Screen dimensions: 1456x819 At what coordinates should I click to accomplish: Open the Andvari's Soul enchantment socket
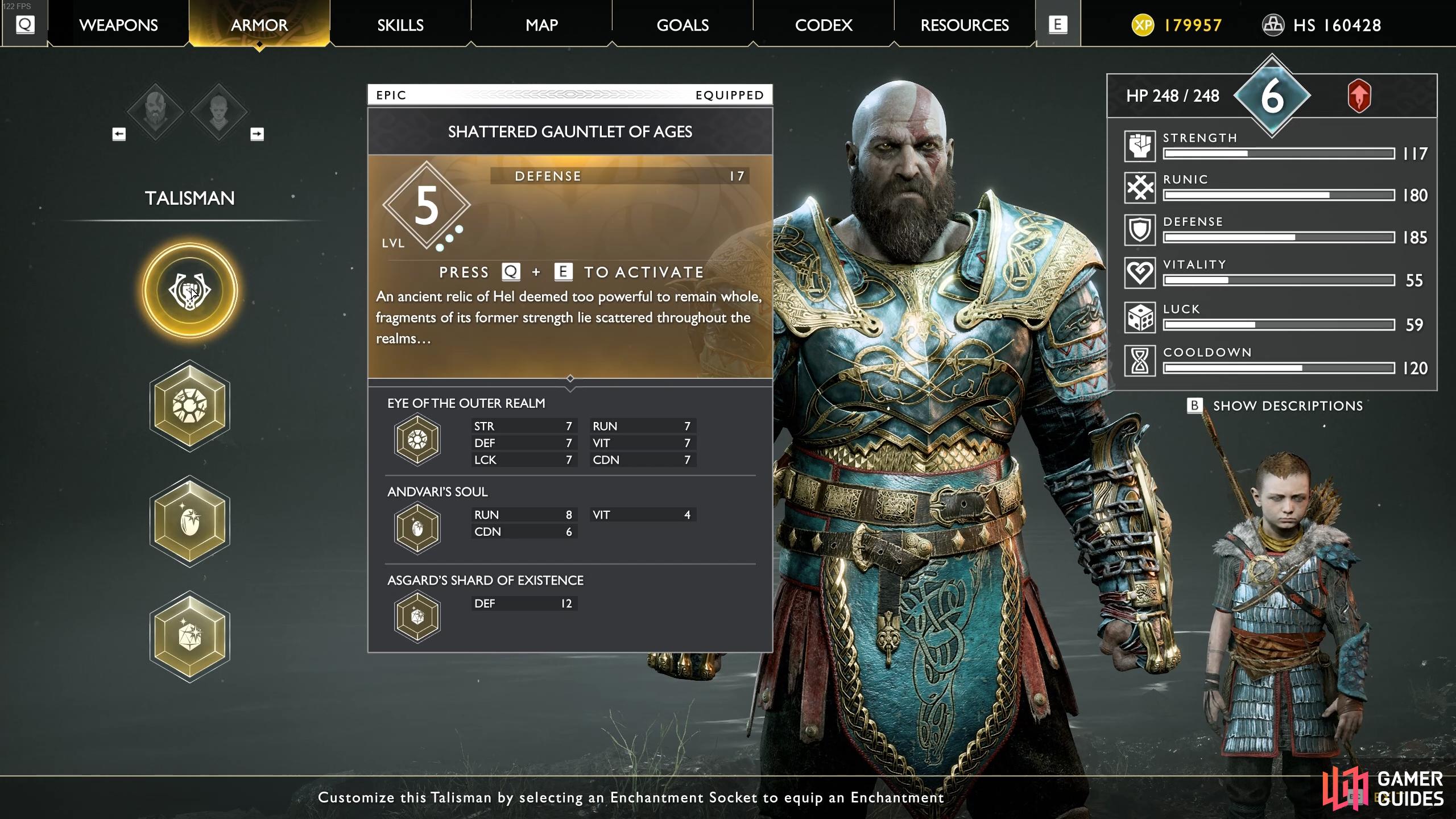pyautogui.click(x=190, y=522)
